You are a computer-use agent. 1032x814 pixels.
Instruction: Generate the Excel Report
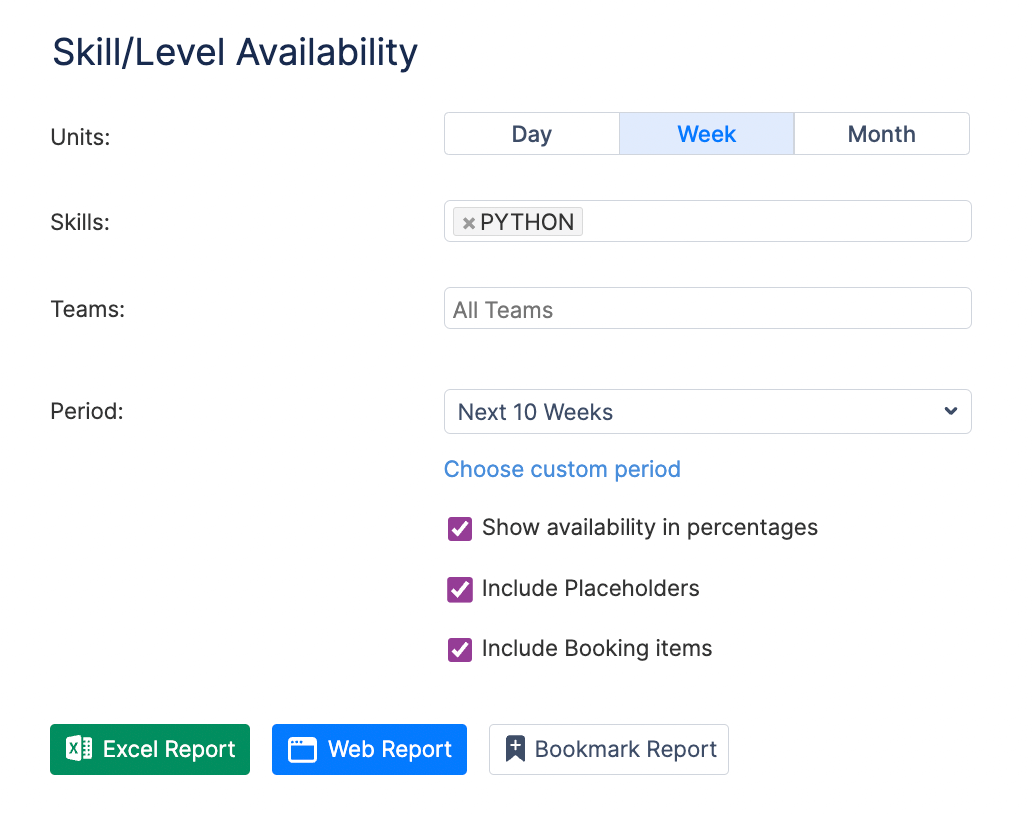(150, 749)
